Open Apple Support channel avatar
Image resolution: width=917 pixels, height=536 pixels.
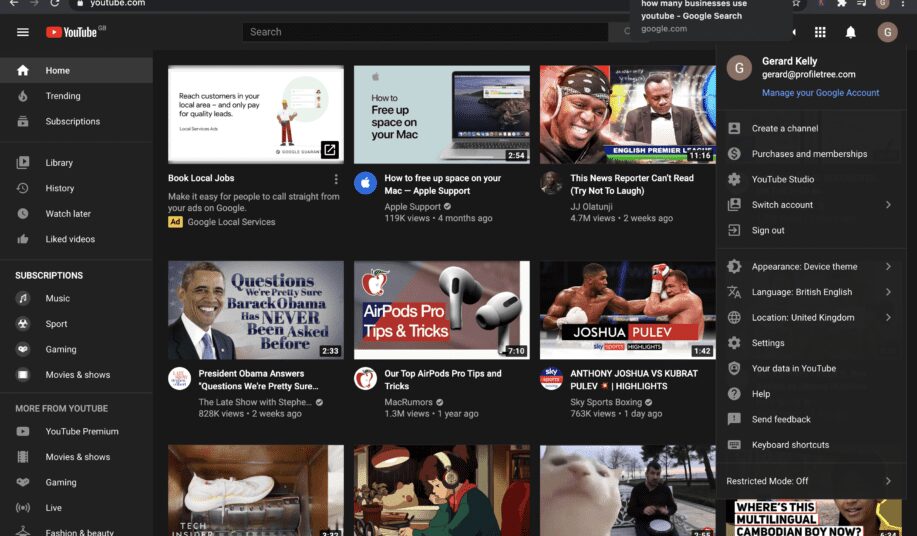365,183
